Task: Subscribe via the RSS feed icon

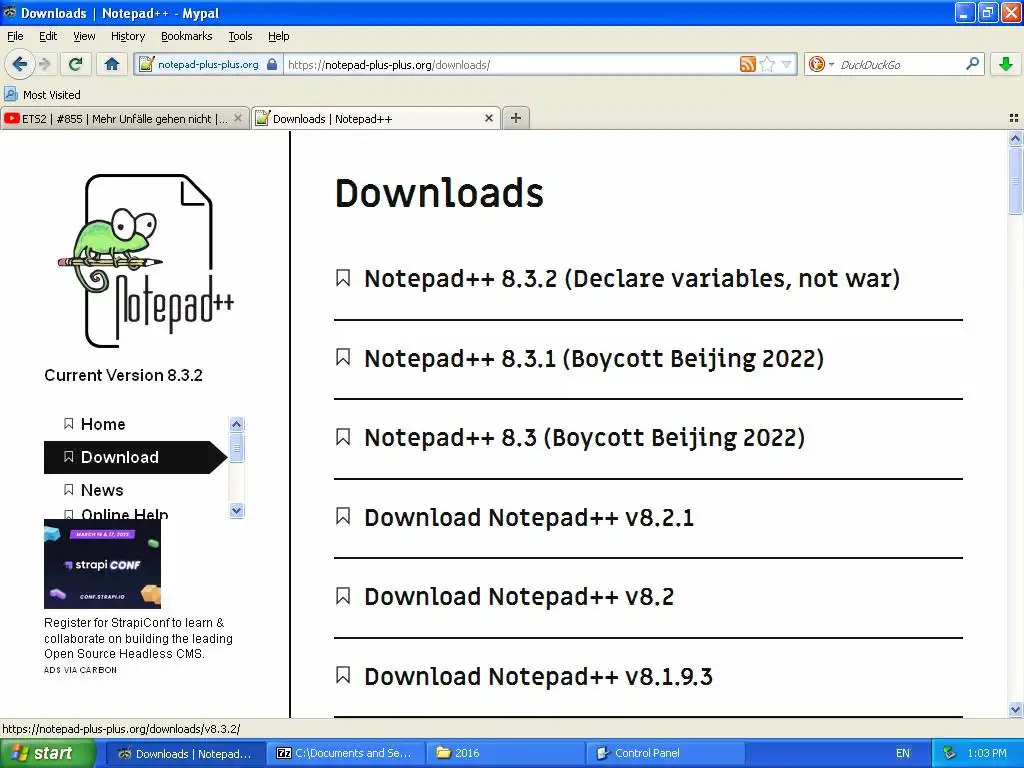Action: coord(747,64)
